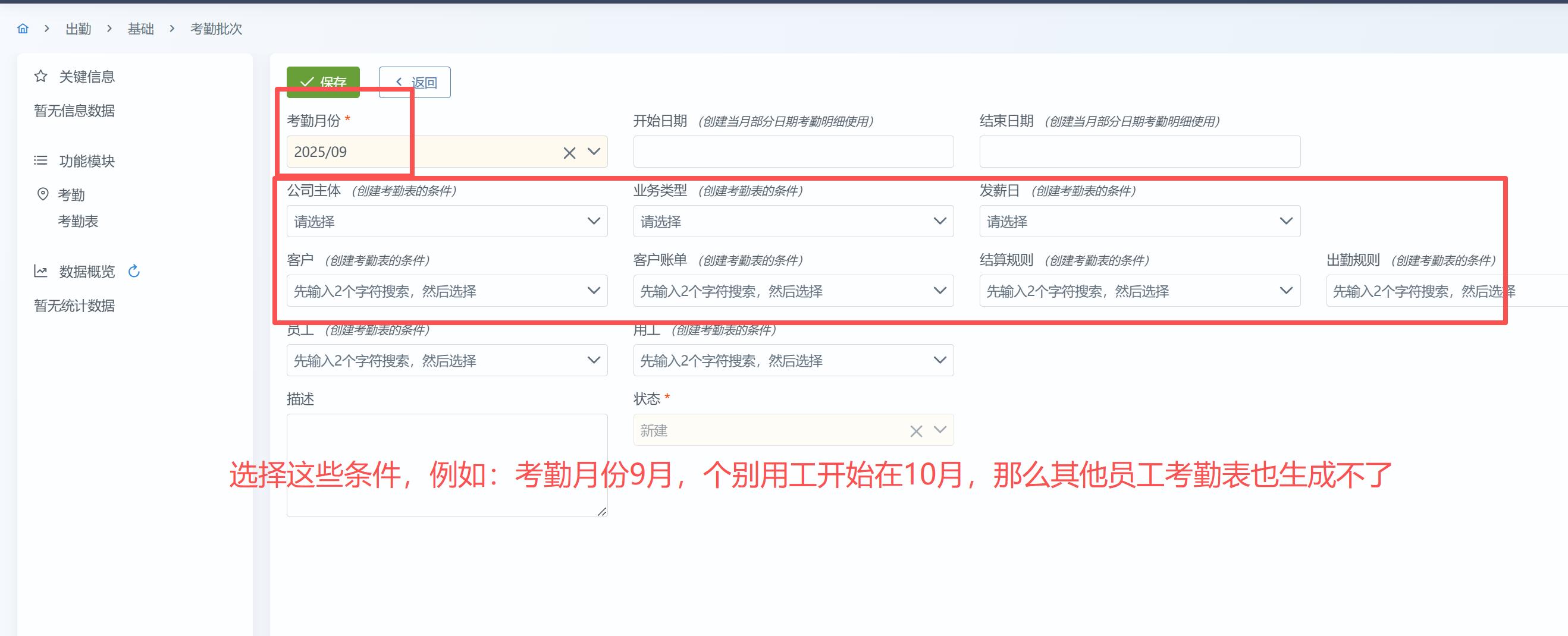
Task: Clear the 状态 field with X icon
Action: (915, 431)
